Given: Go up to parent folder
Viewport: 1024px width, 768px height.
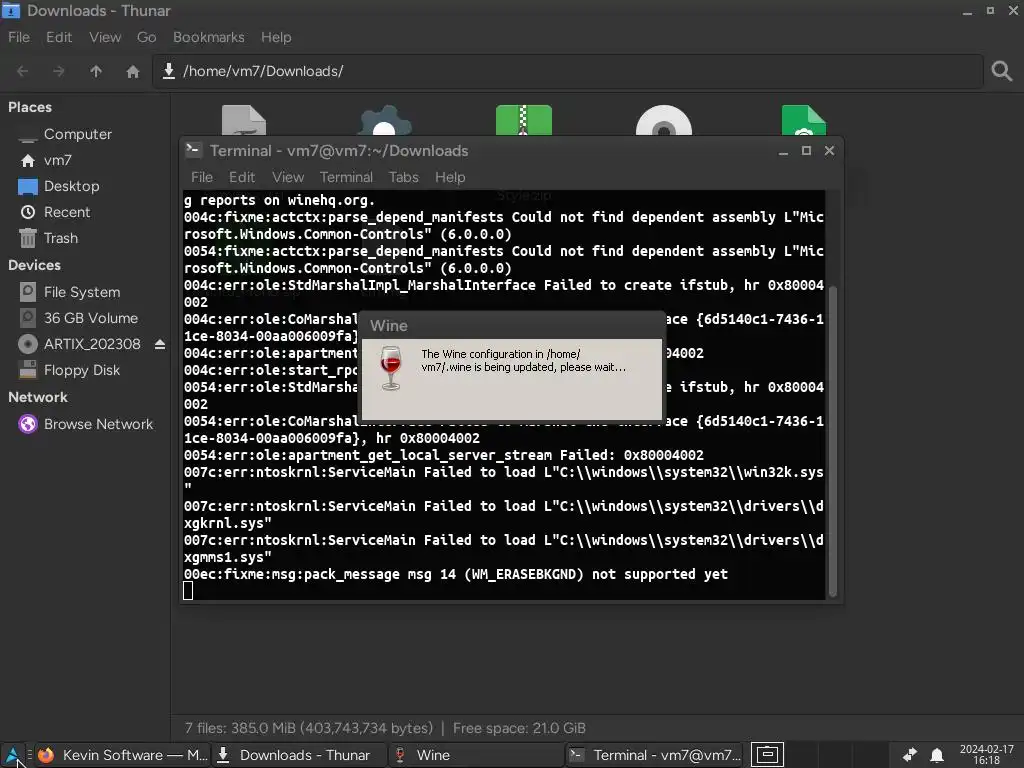Looking at the screenshot, I should 96,71.
